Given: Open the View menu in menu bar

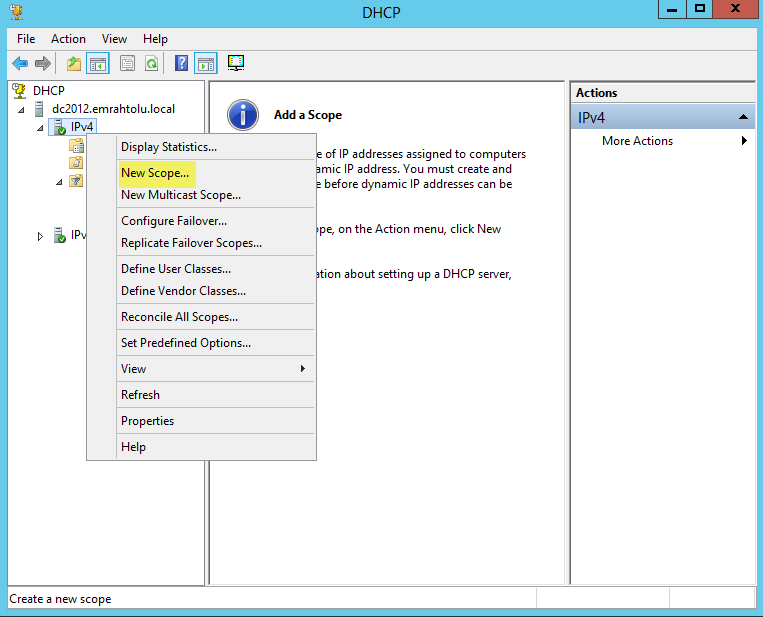Looking at the screenshot, I should [x=114, y=39].
